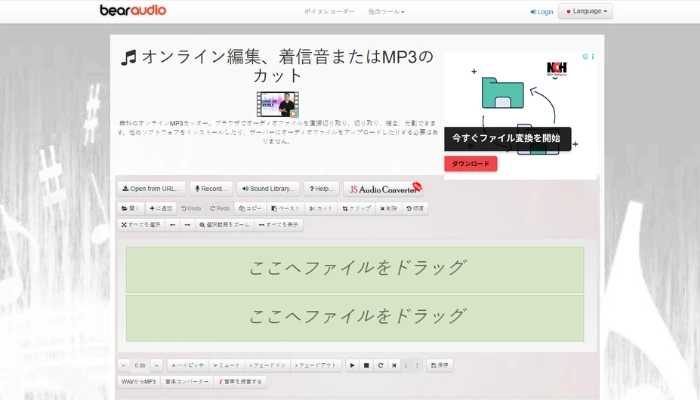
Task: Show all audio with the すべてを表示 button
Action: click(x=279, y=225)
